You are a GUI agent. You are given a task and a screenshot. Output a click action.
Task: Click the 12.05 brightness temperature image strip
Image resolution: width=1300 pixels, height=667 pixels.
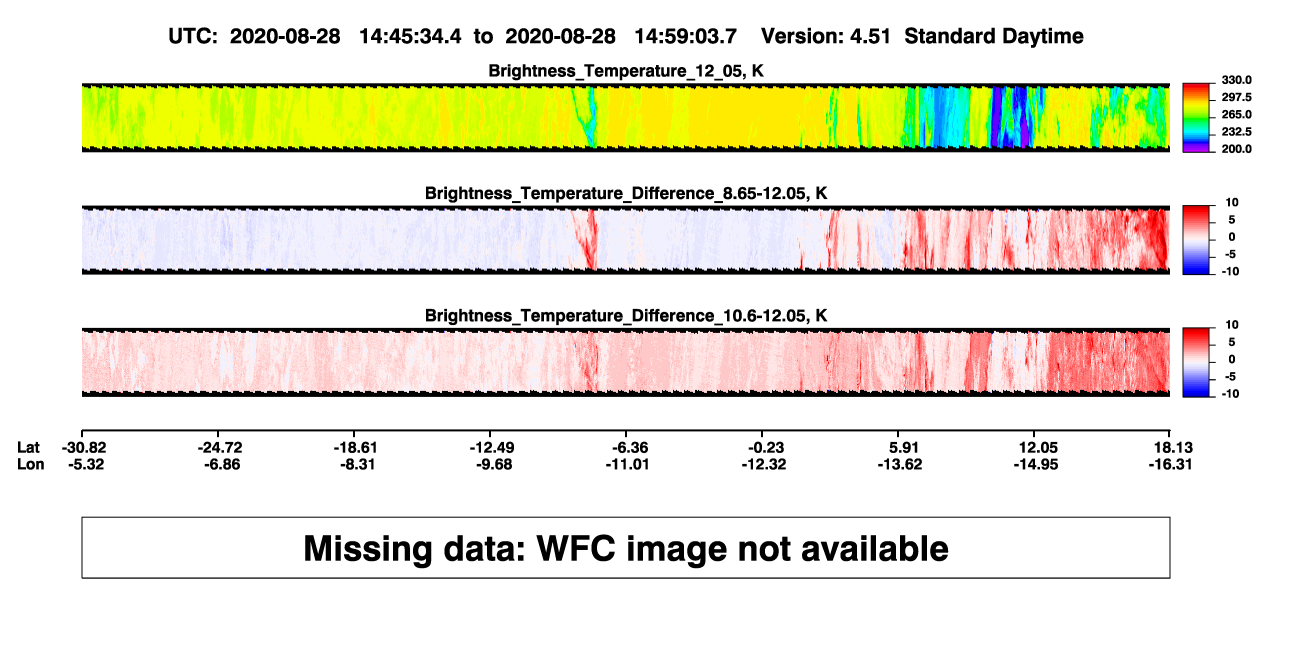pyautogui.click(x=625, y=117)
